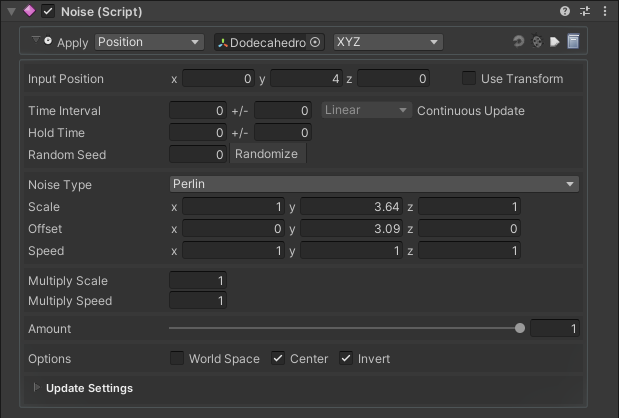Enable the Use Transform checkbox
Screen dimensions: 619x418
click(x=469, y=78)
